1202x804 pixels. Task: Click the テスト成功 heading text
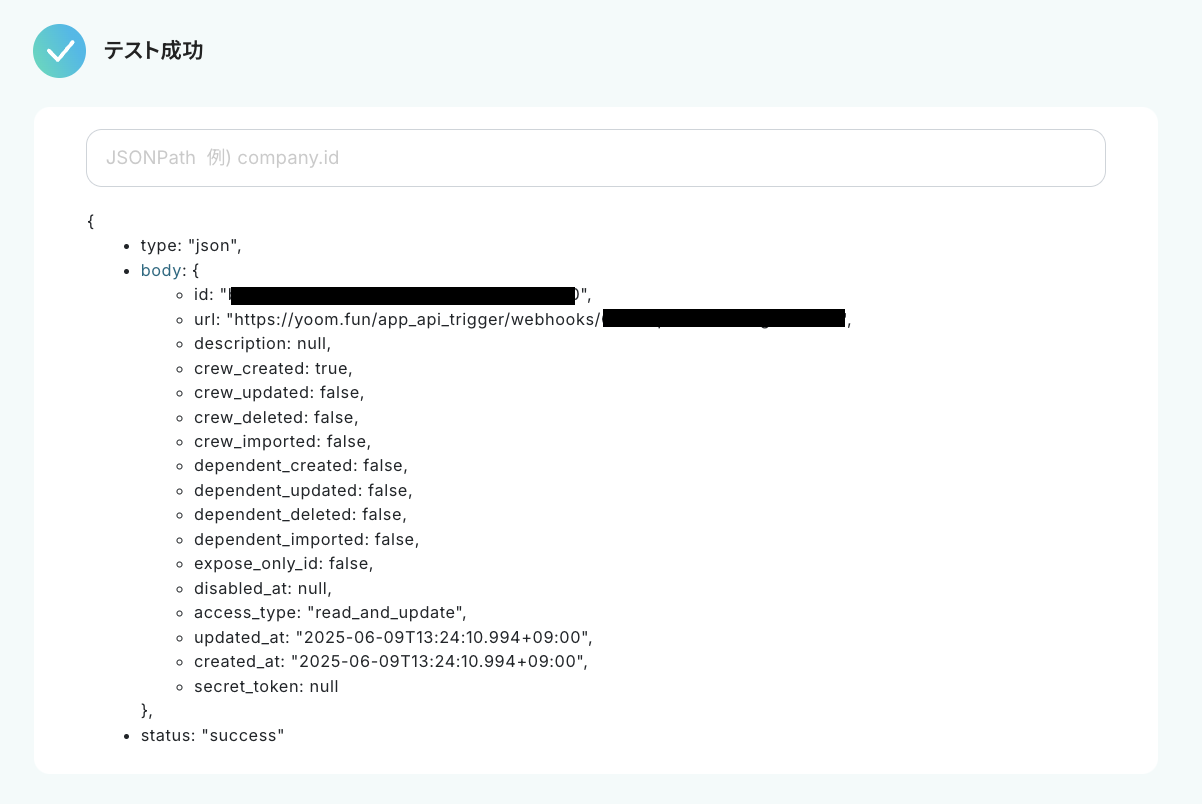(153, 51)
